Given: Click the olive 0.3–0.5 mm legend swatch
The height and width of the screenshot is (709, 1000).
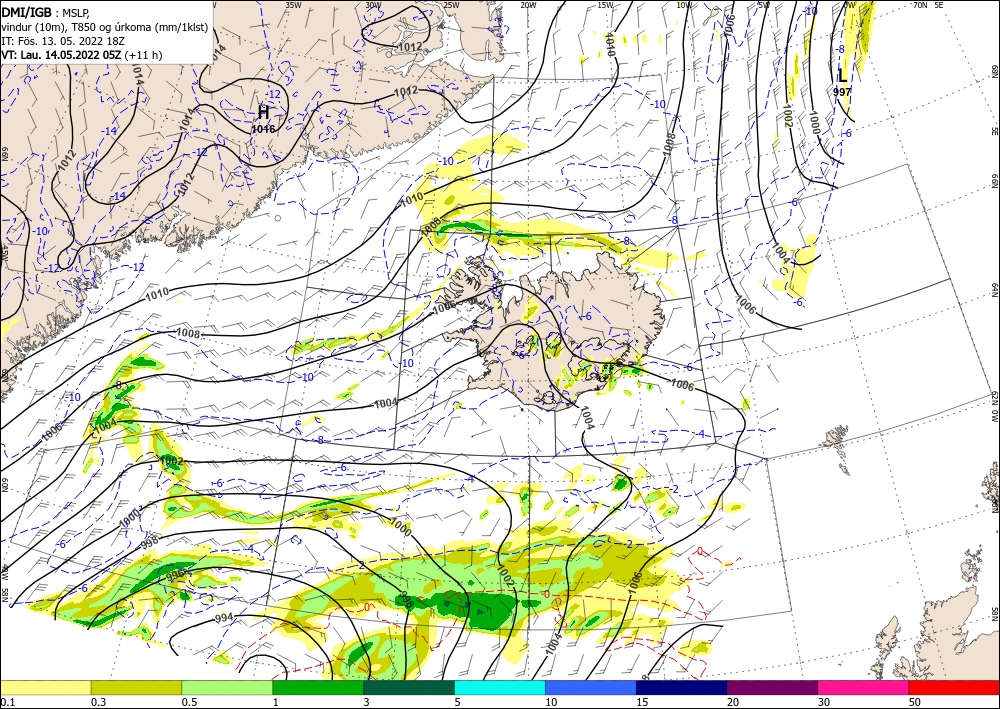Looking at the screenshot, I should (x=136, y=687).
